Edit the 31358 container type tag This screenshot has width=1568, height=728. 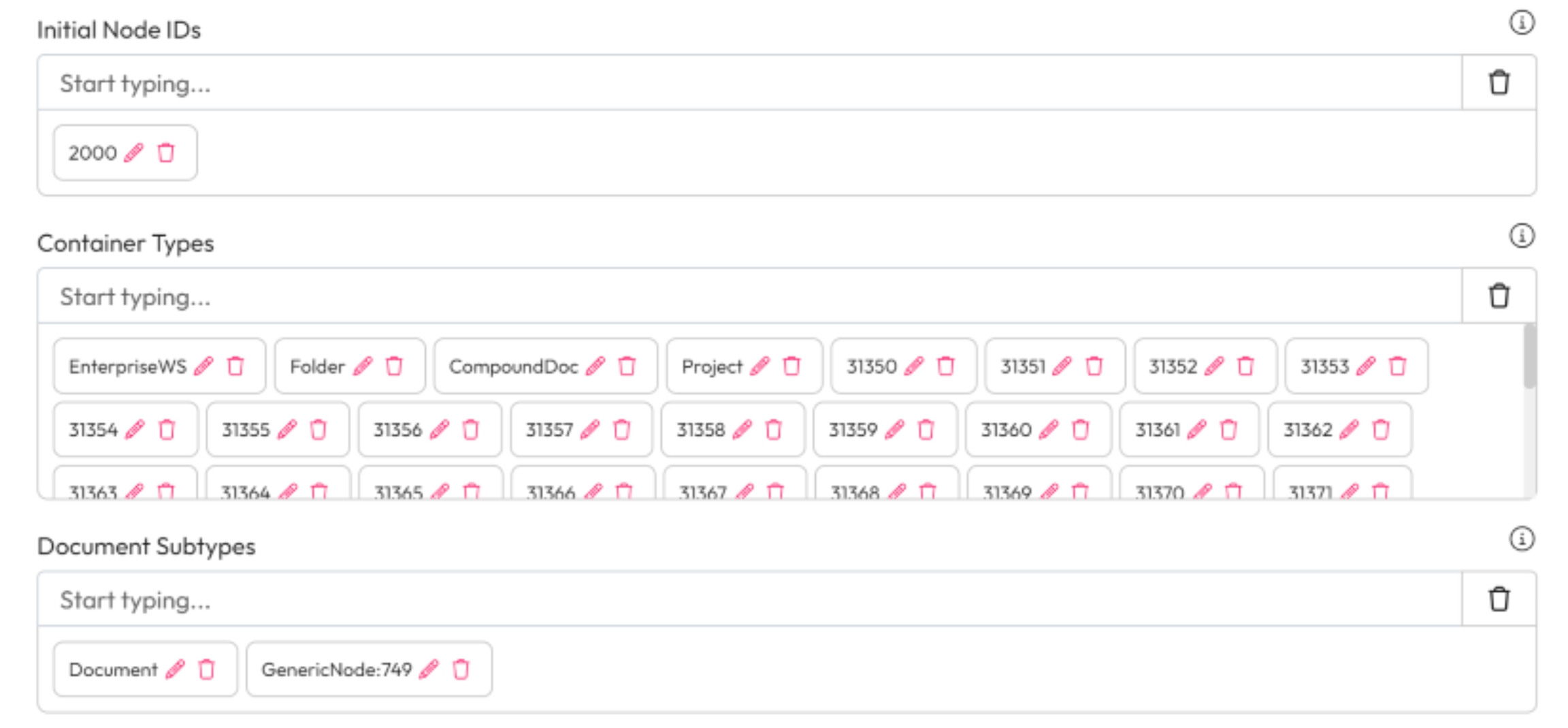[742, 430]
